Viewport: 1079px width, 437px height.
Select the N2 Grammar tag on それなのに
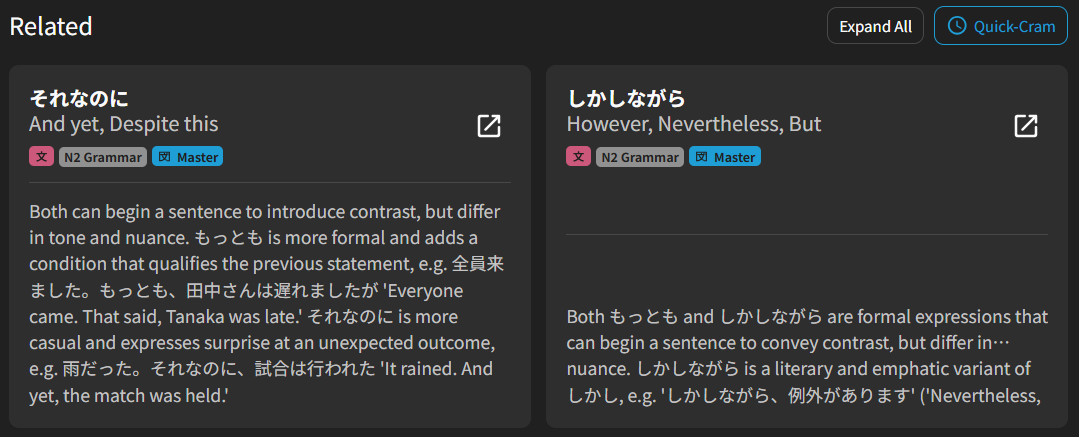[103, 157]
